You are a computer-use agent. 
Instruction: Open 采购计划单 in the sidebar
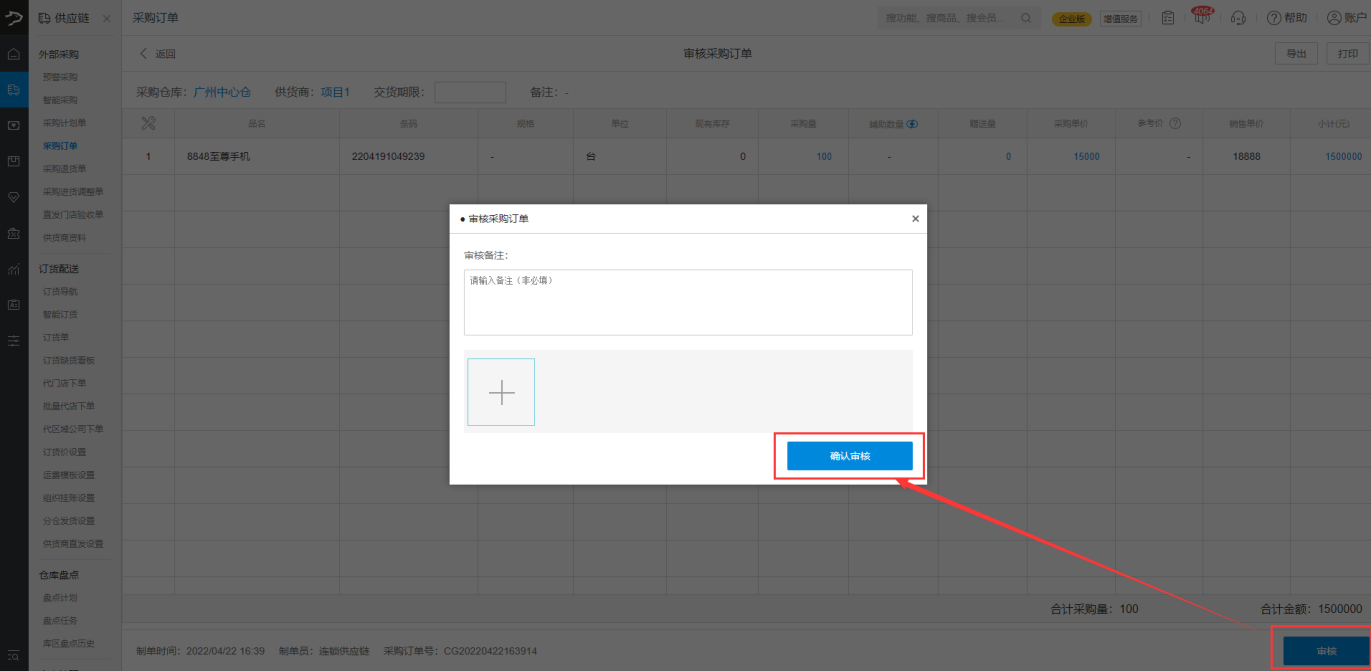(64, 123)
